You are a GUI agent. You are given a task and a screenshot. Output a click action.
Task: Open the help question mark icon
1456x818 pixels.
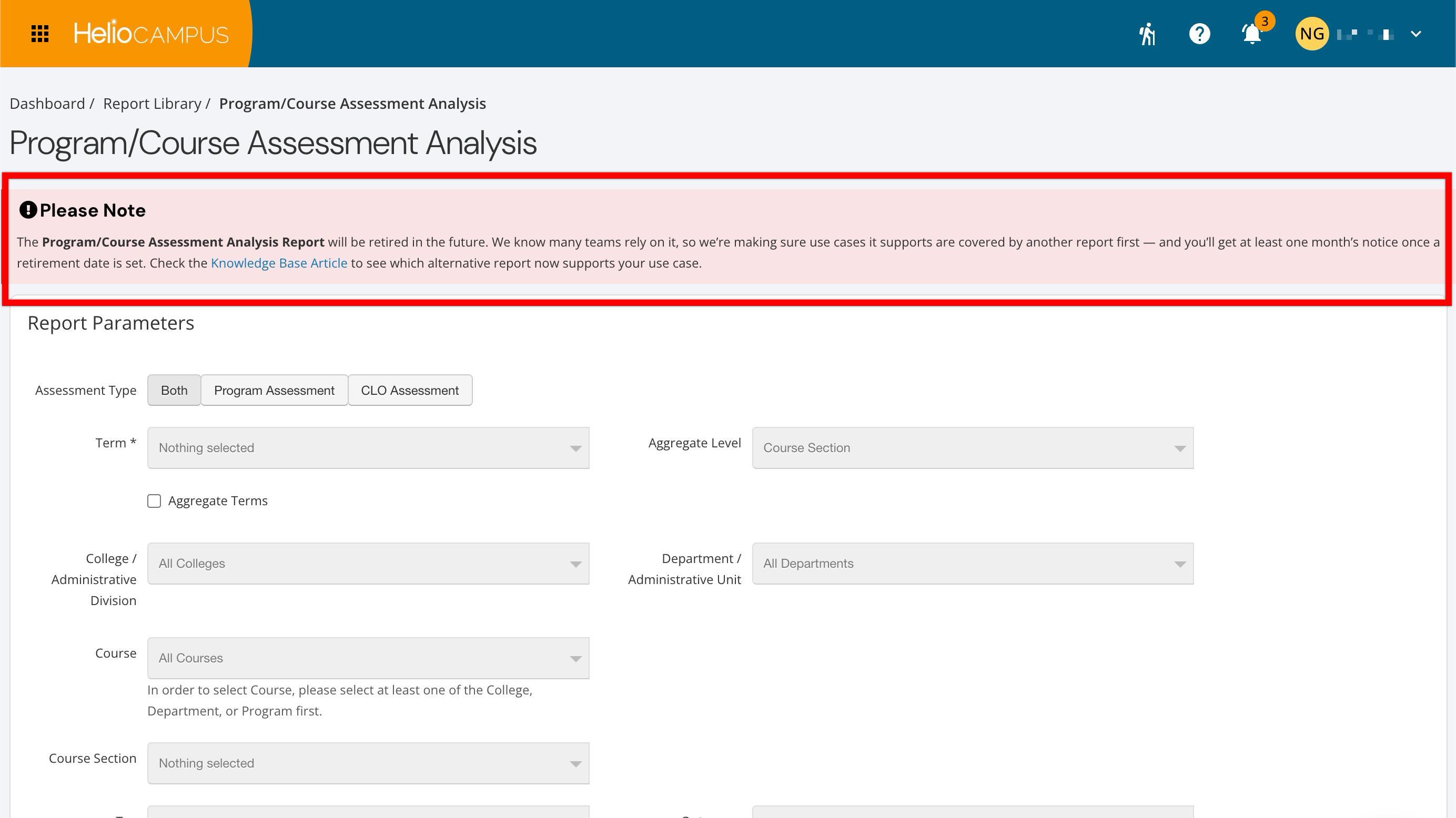point(1199,34)
